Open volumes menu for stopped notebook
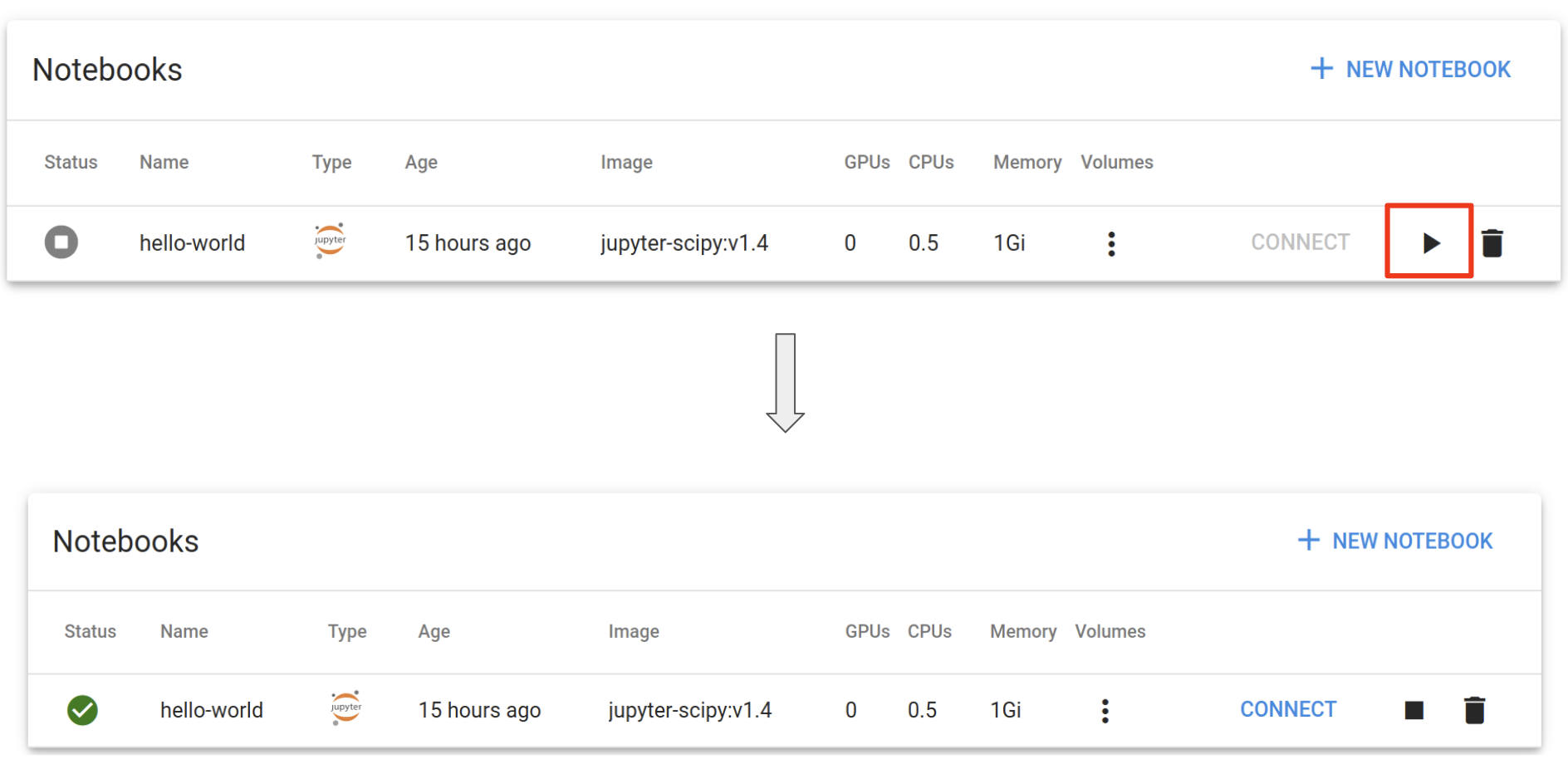 coord(1111,243)
